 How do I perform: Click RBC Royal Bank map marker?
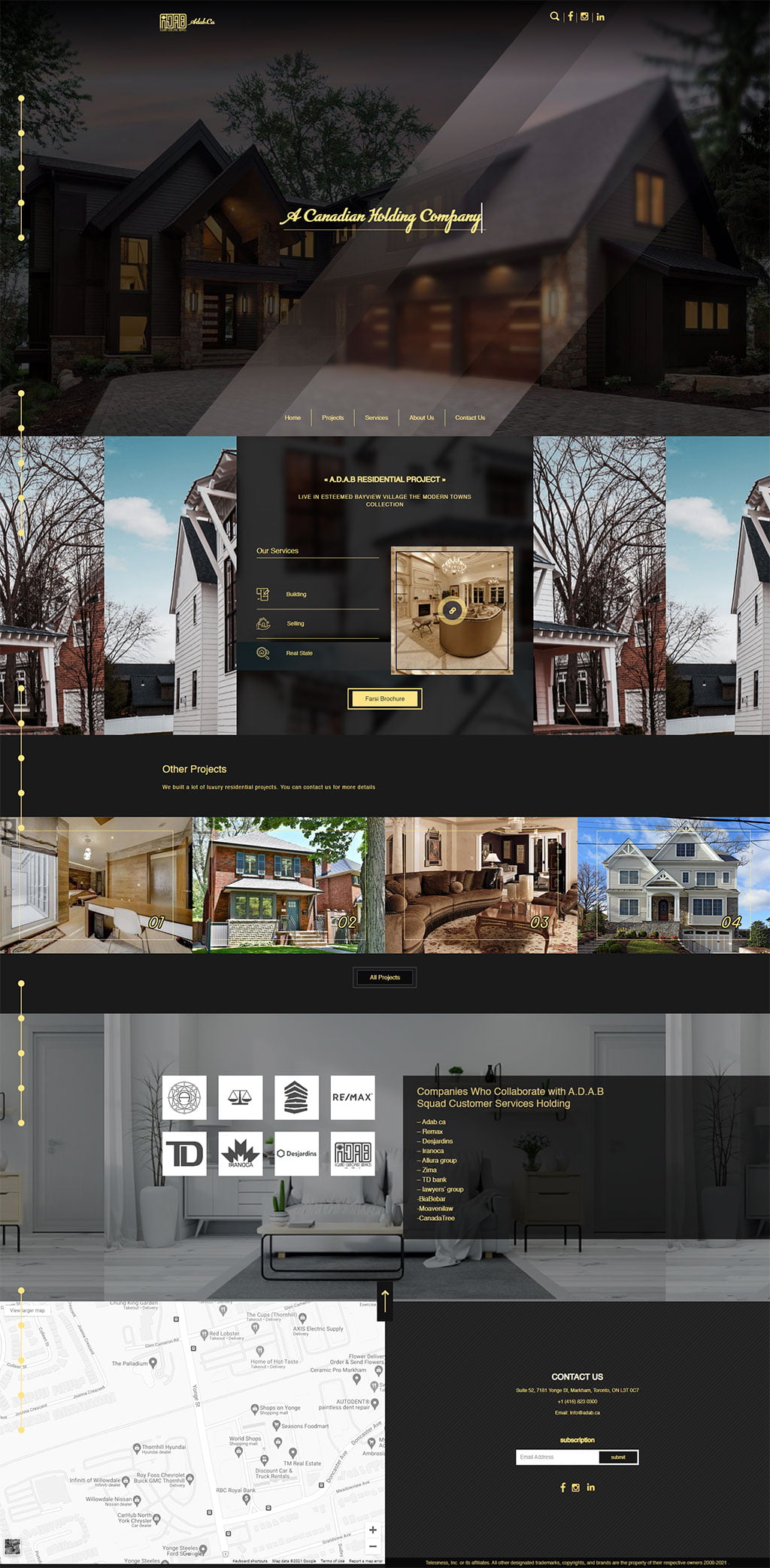click(246, 1499)
